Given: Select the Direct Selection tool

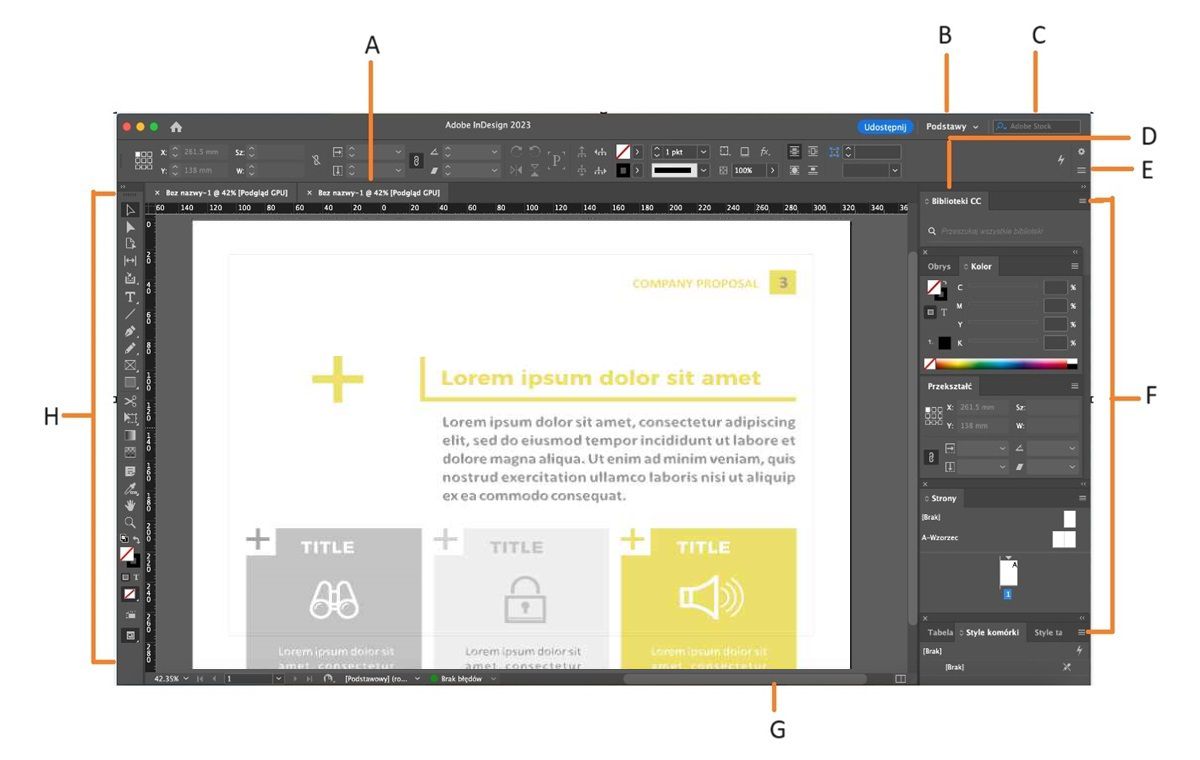Looking at the screenshot, I should pyautogui.click(x=131, y=227).
